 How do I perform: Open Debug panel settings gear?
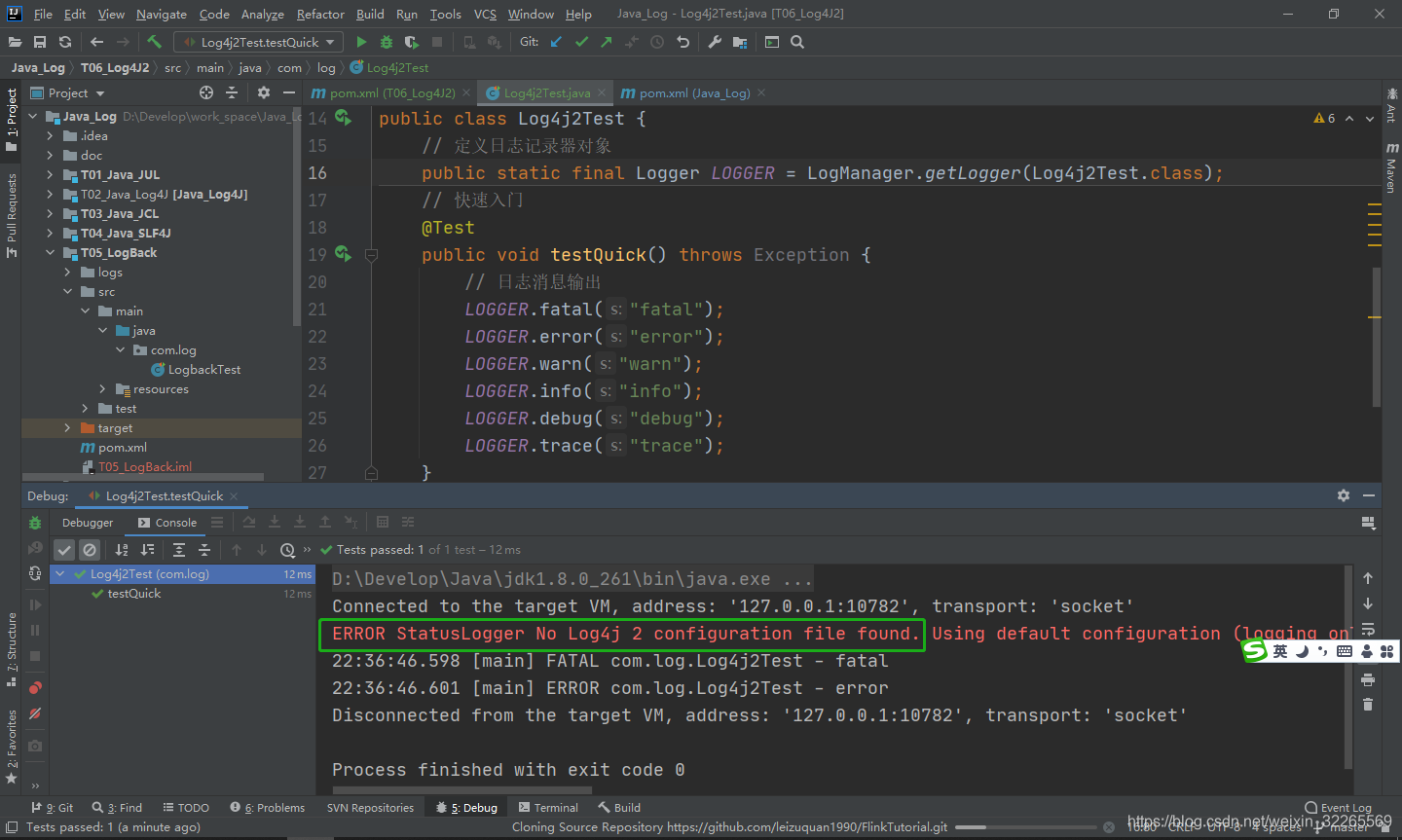point(1344,495)
